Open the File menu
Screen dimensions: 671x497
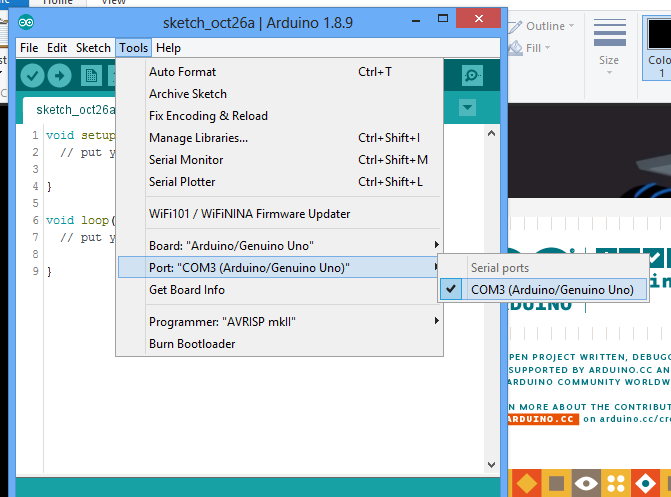point(29,48)
